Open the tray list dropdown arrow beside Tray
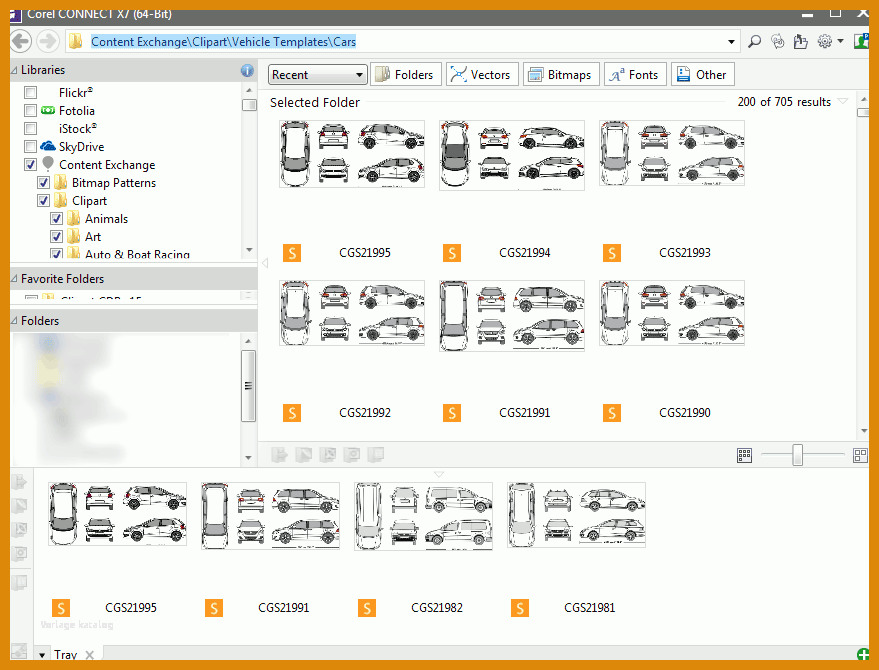879x670 pixels. click(42, 654)
